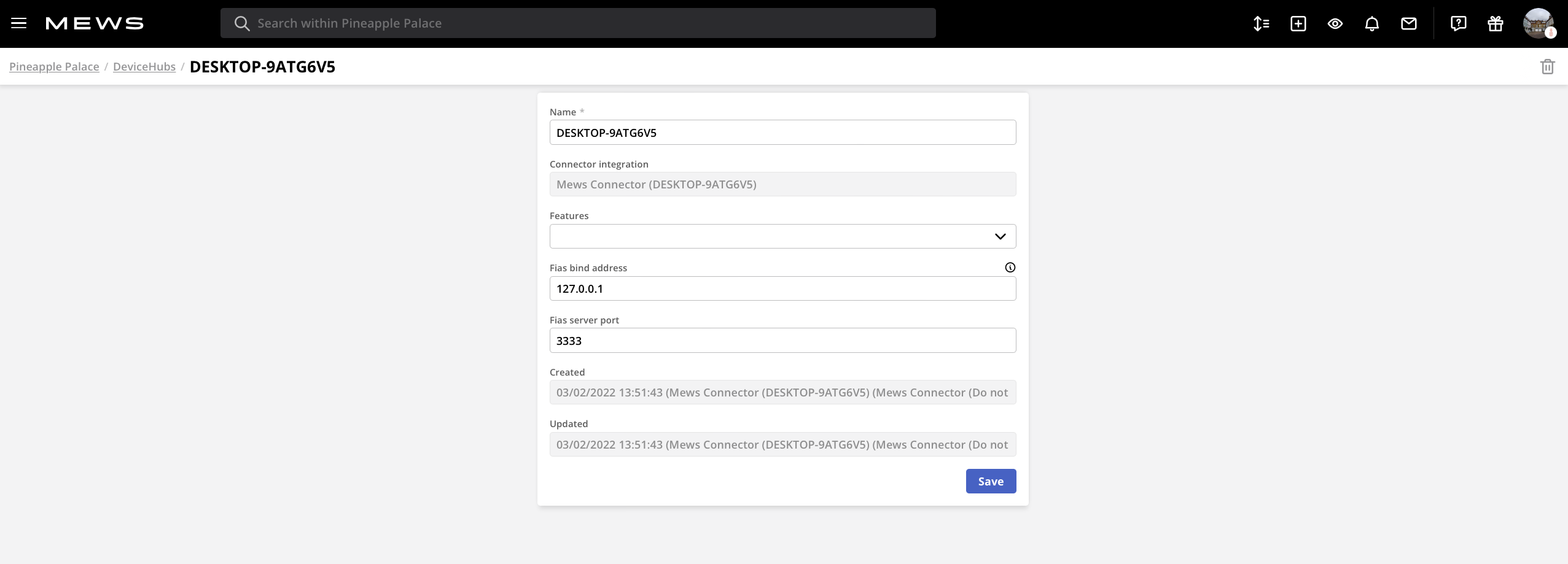Open the eye preview mode icon
Screen dimensions: 1568x564
coord(1335,23)
